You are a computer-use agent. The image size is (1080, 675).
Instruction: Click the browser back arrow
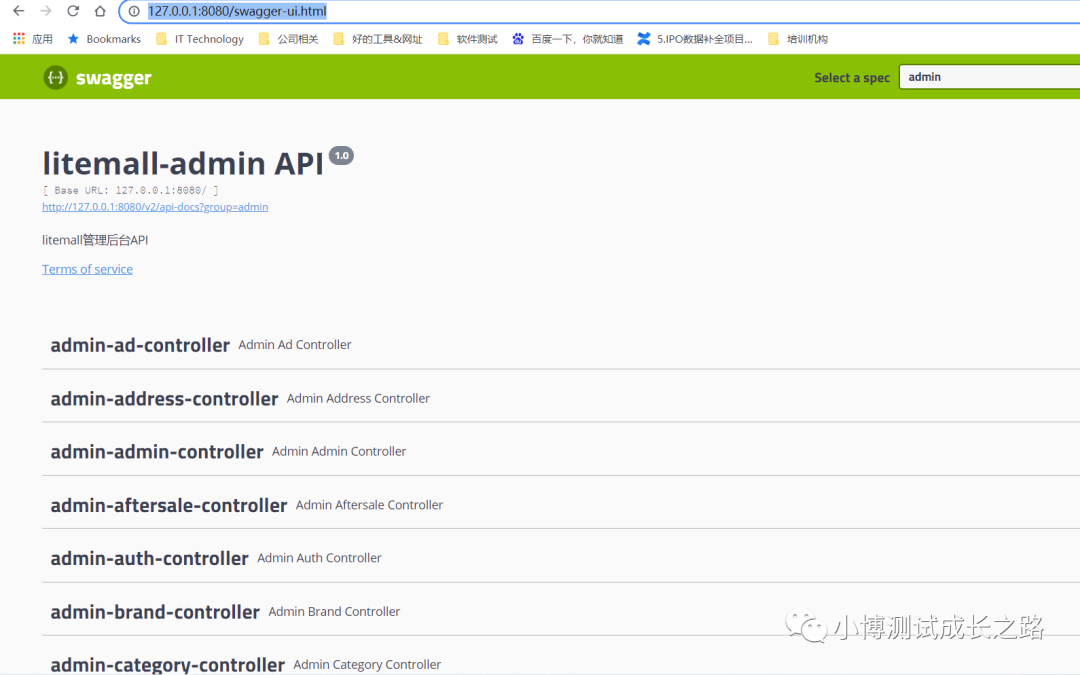click(19, 11)
